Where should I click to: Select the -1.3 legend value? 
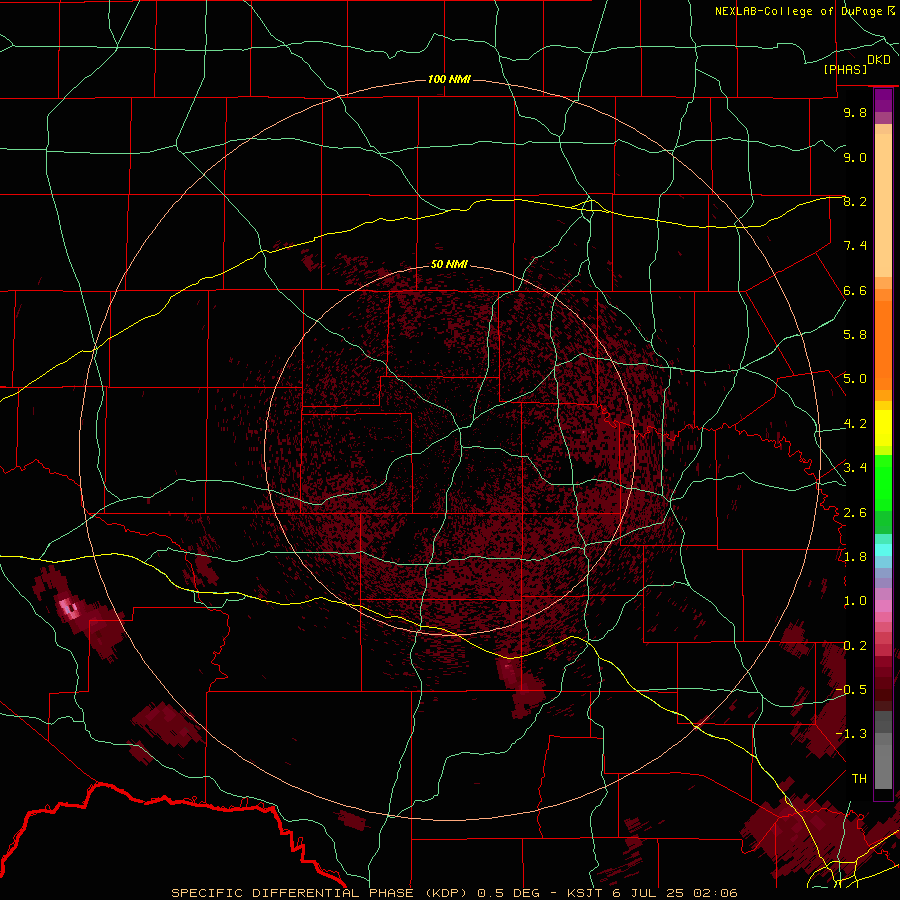pos(851,734)
